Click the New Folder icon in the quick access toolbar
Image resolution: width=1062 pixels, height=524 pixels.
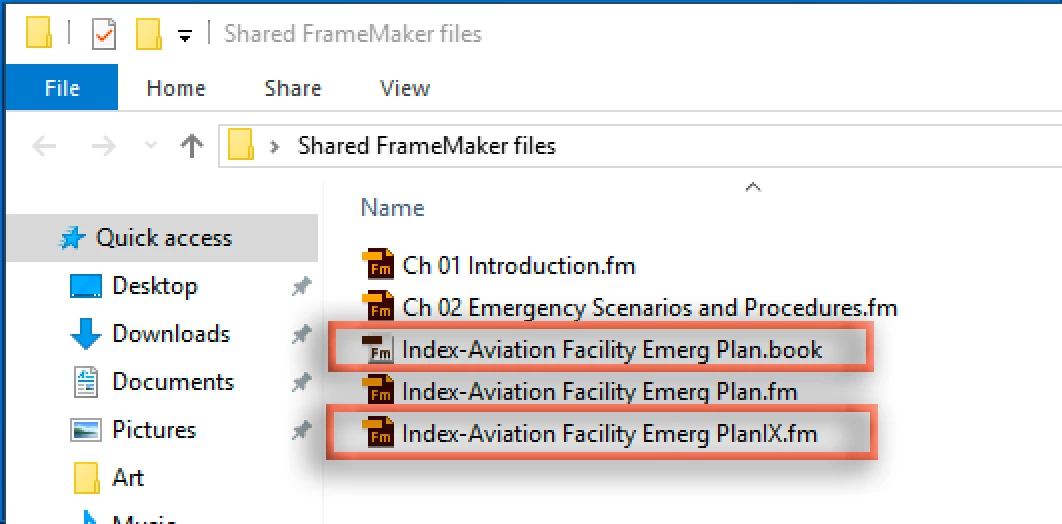tap(148, 34)
